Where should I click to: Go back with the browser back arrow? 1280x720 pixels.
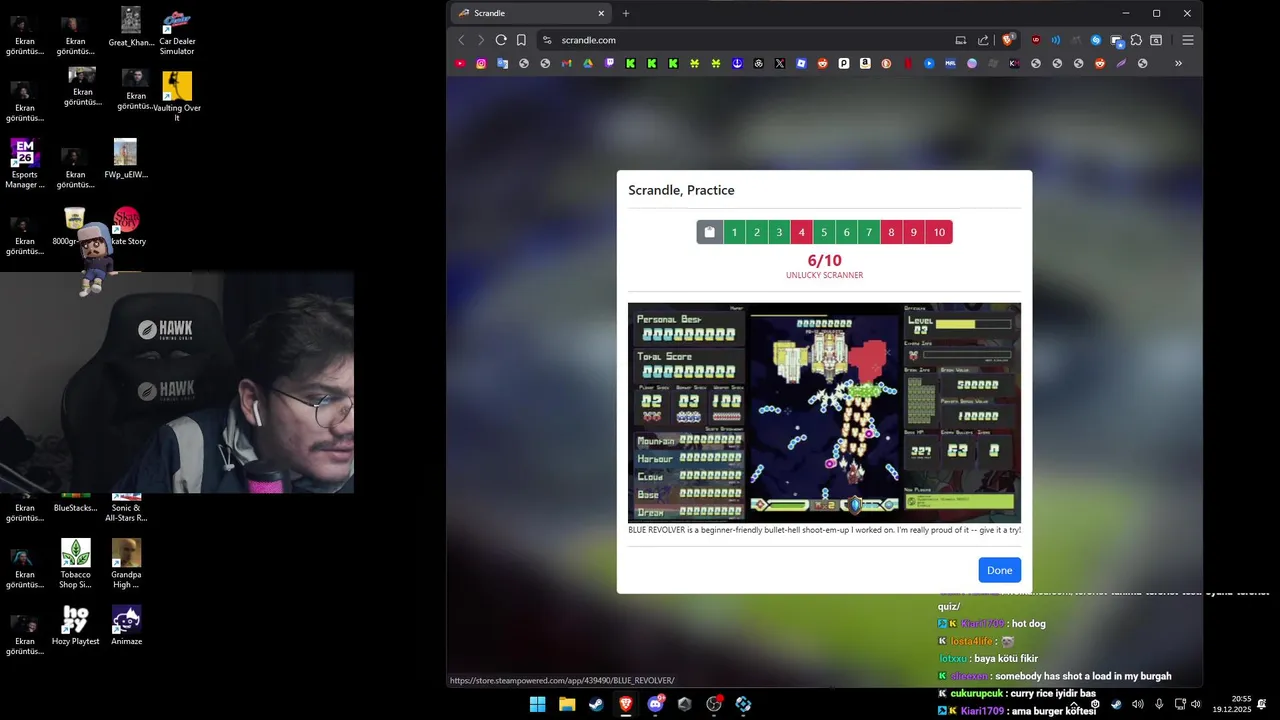click(x=461, y=40)
